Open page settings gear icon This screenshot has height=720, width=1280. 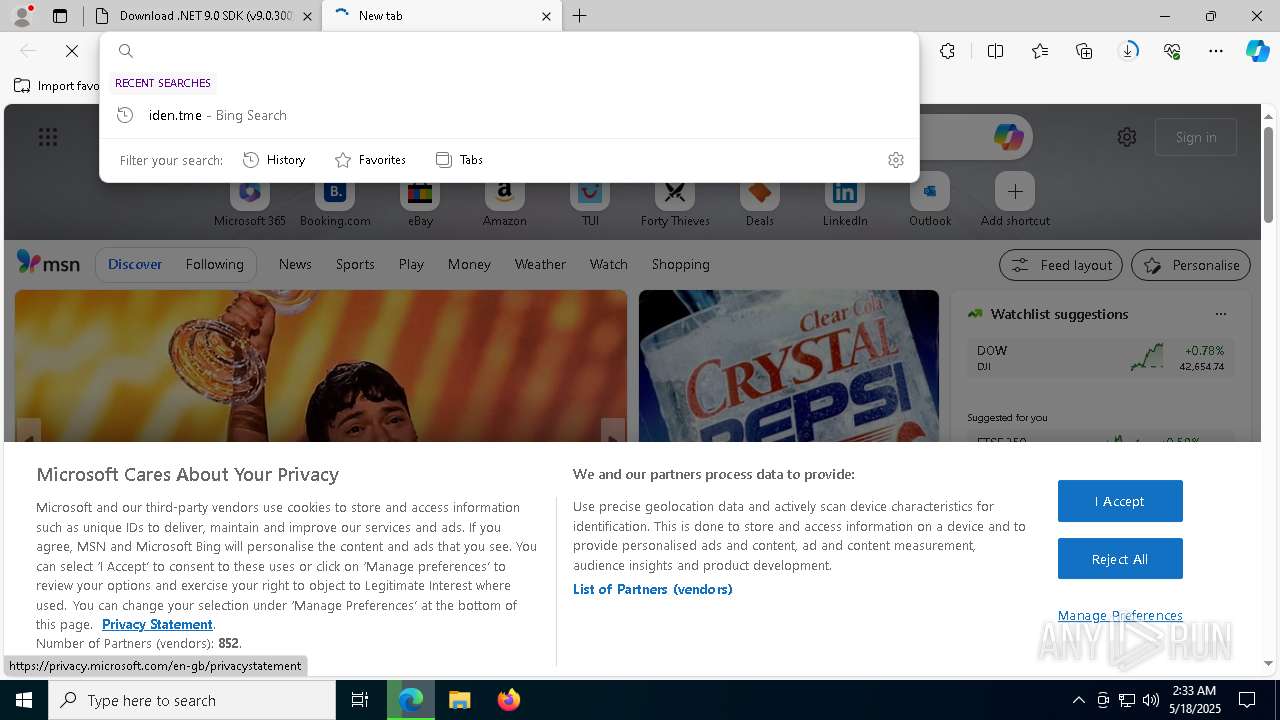point(1127,137)
